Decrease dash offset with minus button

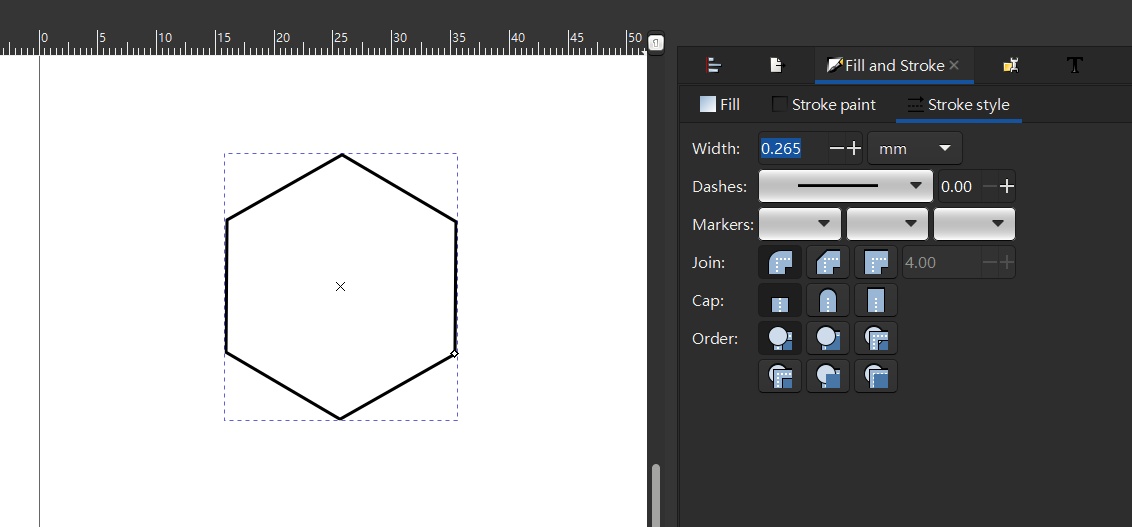pos(990,186)
